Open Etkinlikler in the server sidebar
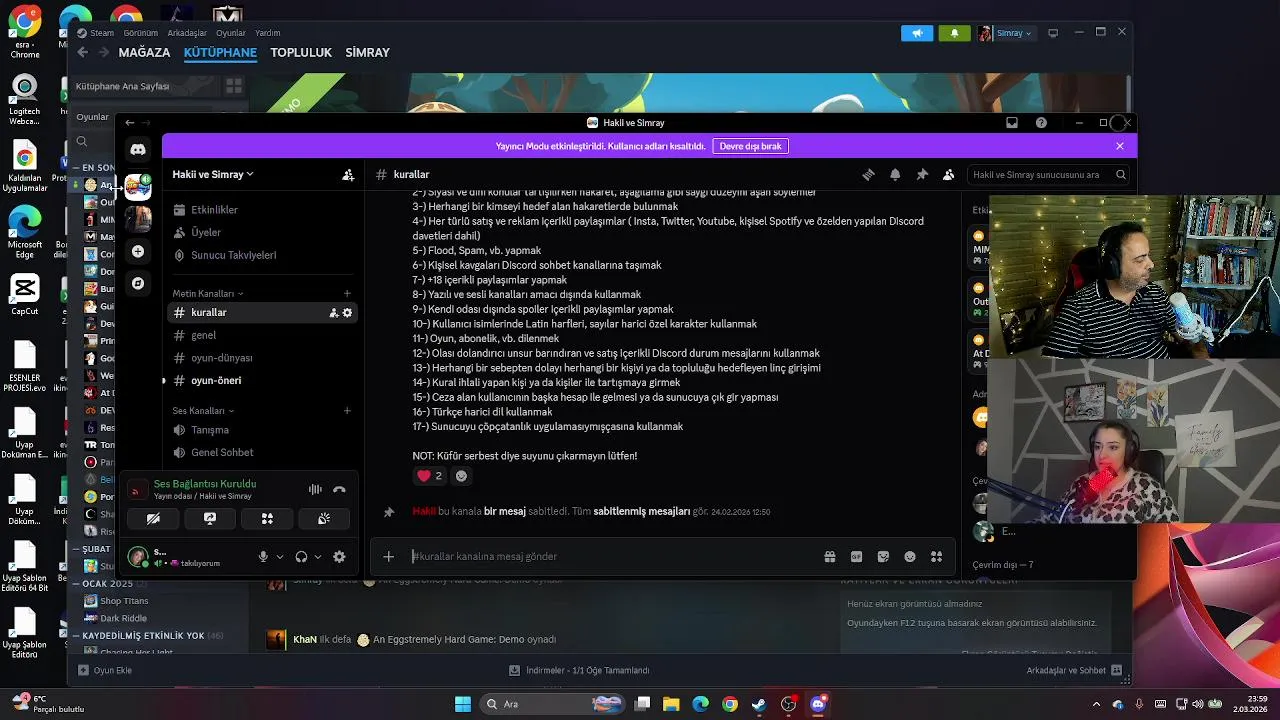 pyautogui.click(x=260, y=210)
